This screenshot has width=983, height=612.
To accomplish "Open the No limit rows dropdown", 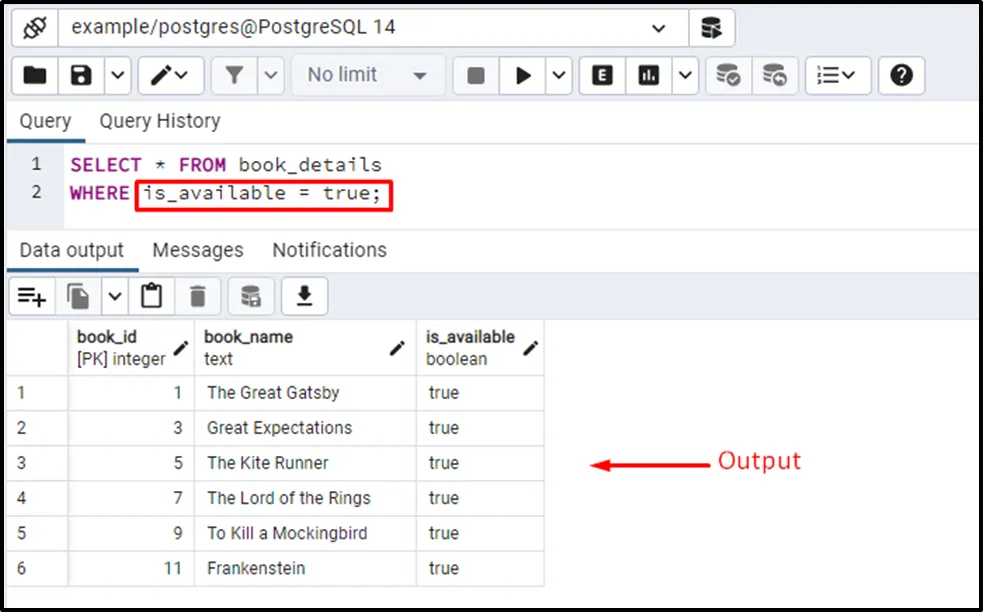I will [x=368, y=76].
